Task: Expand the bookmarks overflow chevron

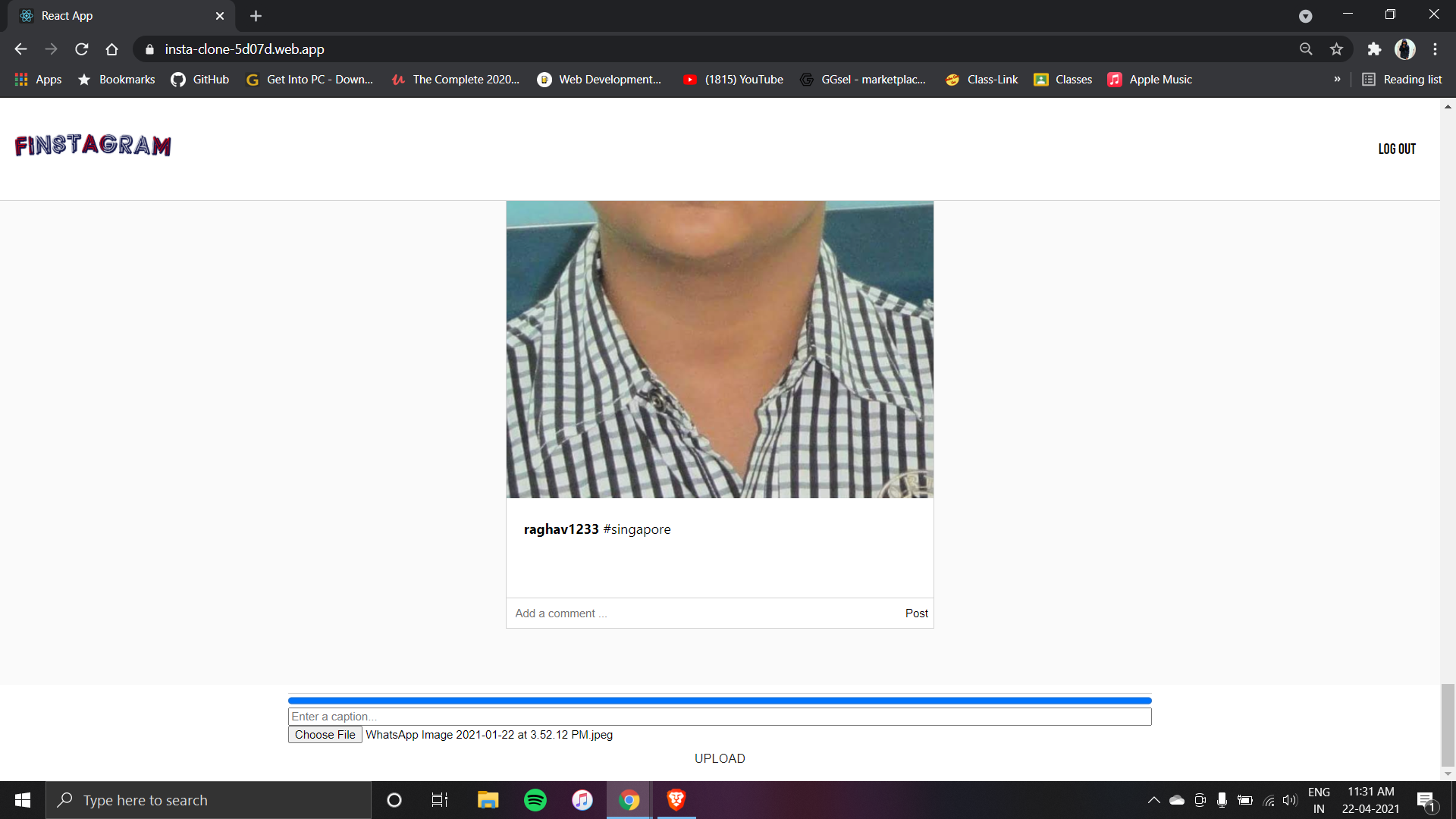Action: 1337,79
